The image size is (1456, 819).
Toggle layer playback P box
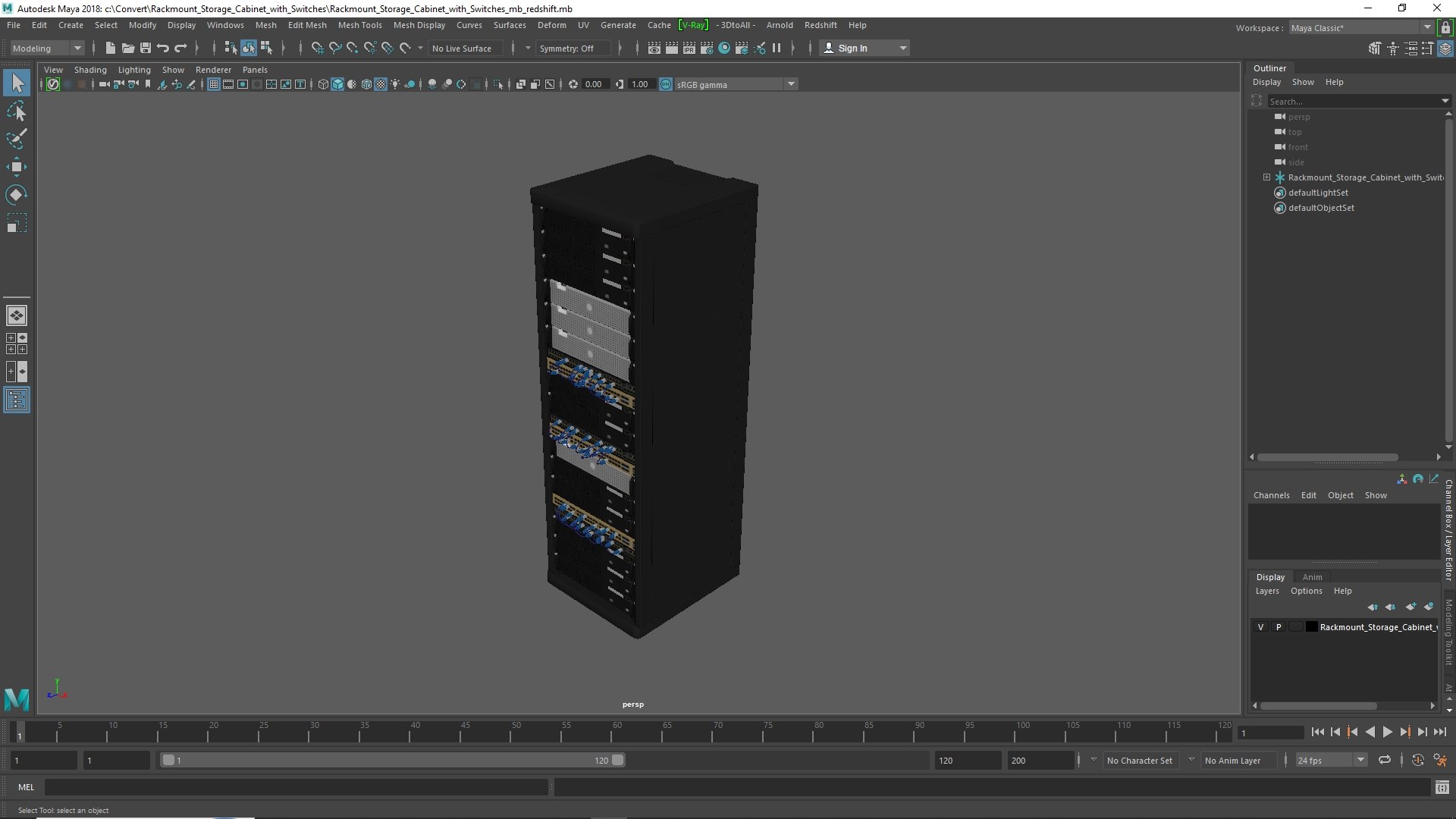[x=1279, y=627]
